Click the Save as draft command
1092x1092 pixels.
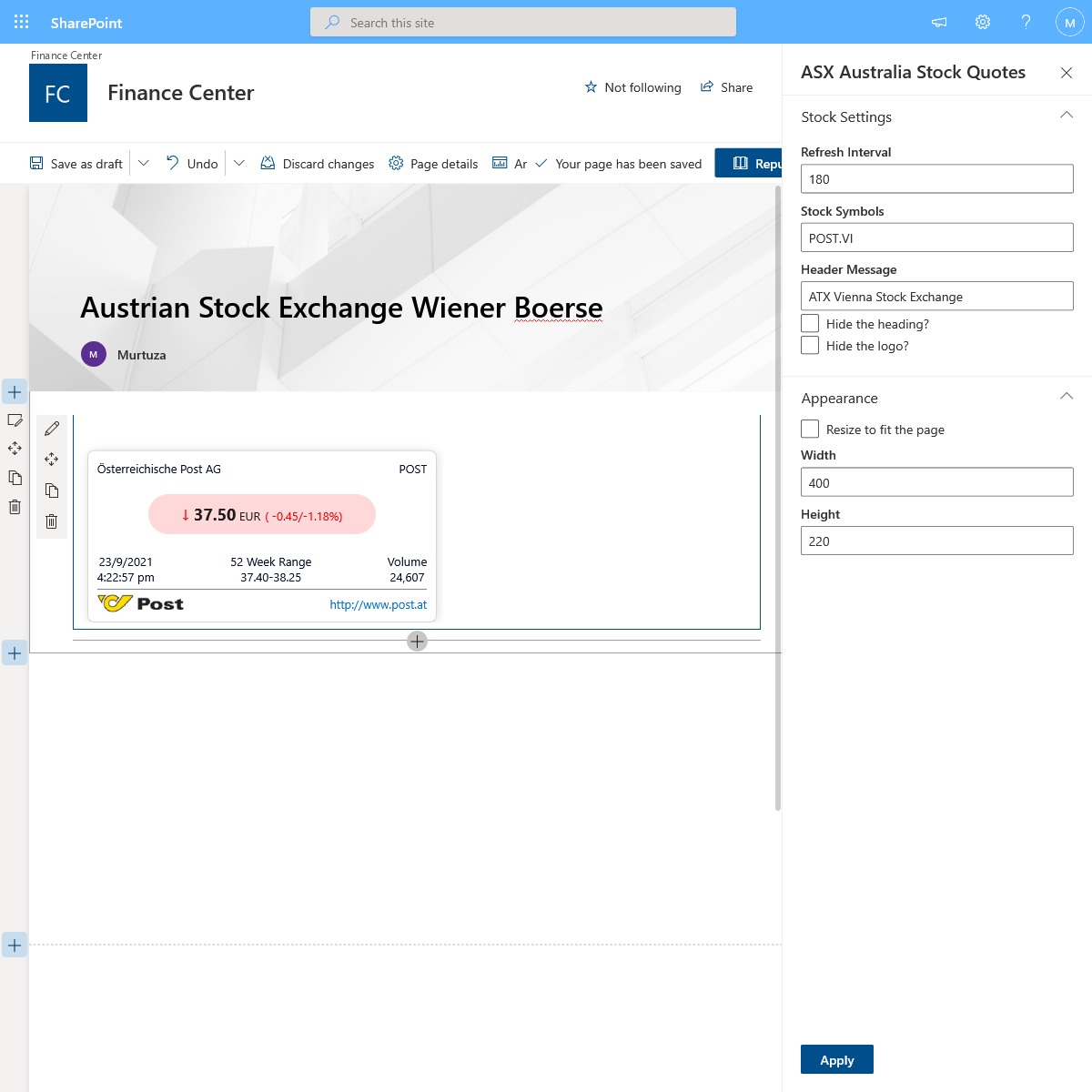click(76, 164)
